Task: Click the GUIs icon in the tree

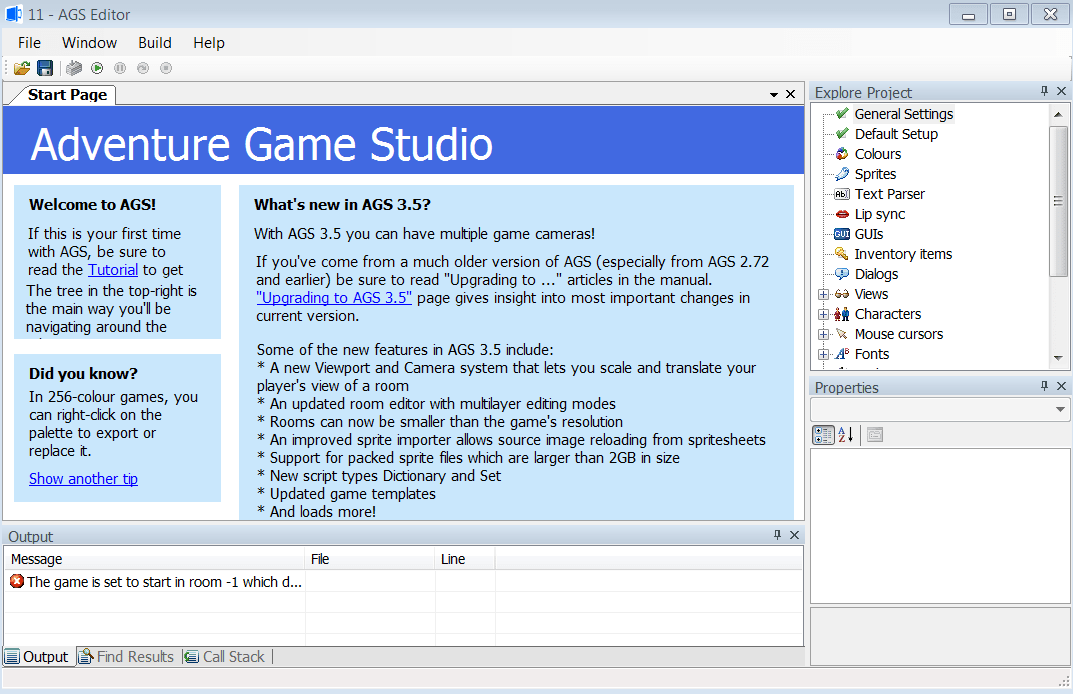Action: pyautogui.click(x=842, y=234)
